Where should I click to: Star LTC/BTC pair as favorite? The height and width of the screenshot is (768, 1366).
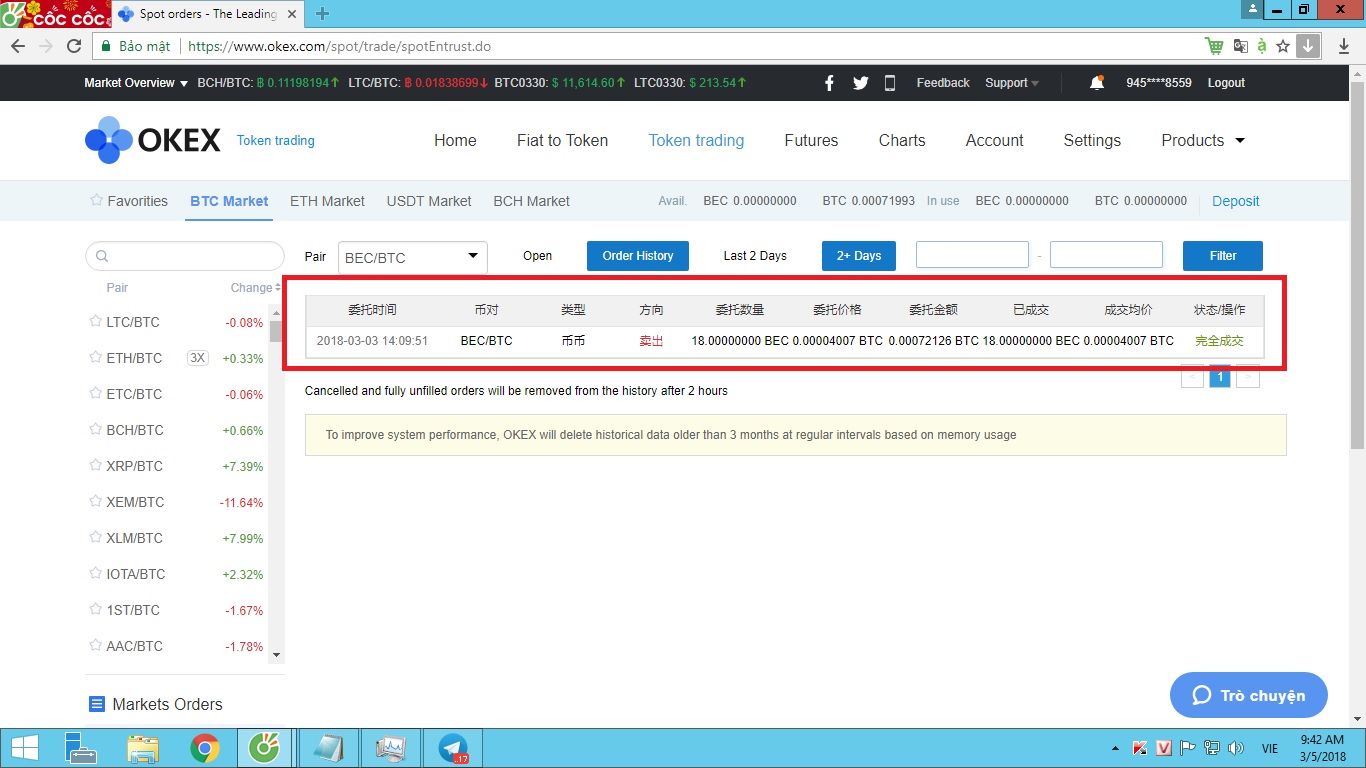tap(96, 322)
